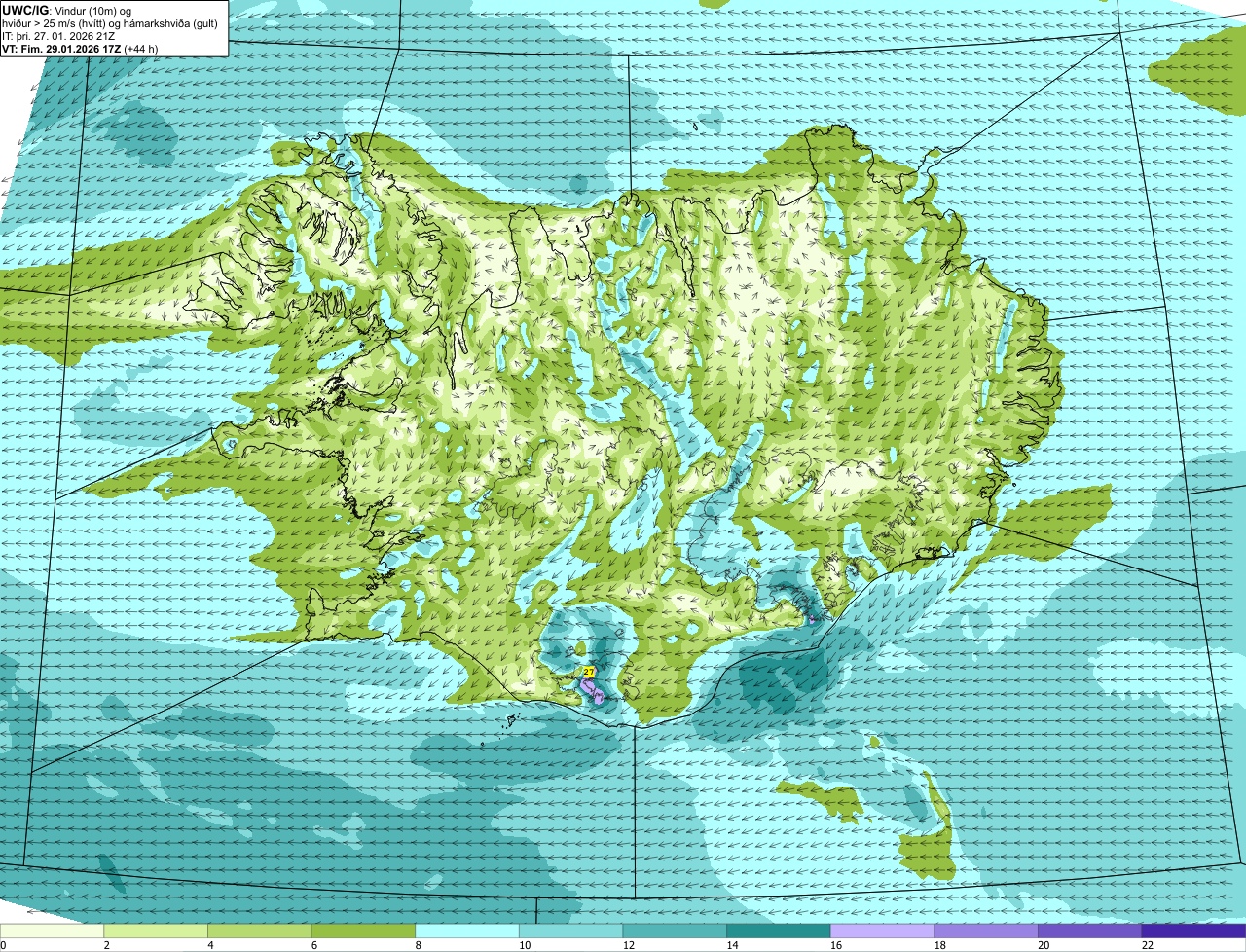Image resolution: width=1246 pixels, height=952 pixels.
Task: Click the '16' label on the scale
Action: click(836, 945)
